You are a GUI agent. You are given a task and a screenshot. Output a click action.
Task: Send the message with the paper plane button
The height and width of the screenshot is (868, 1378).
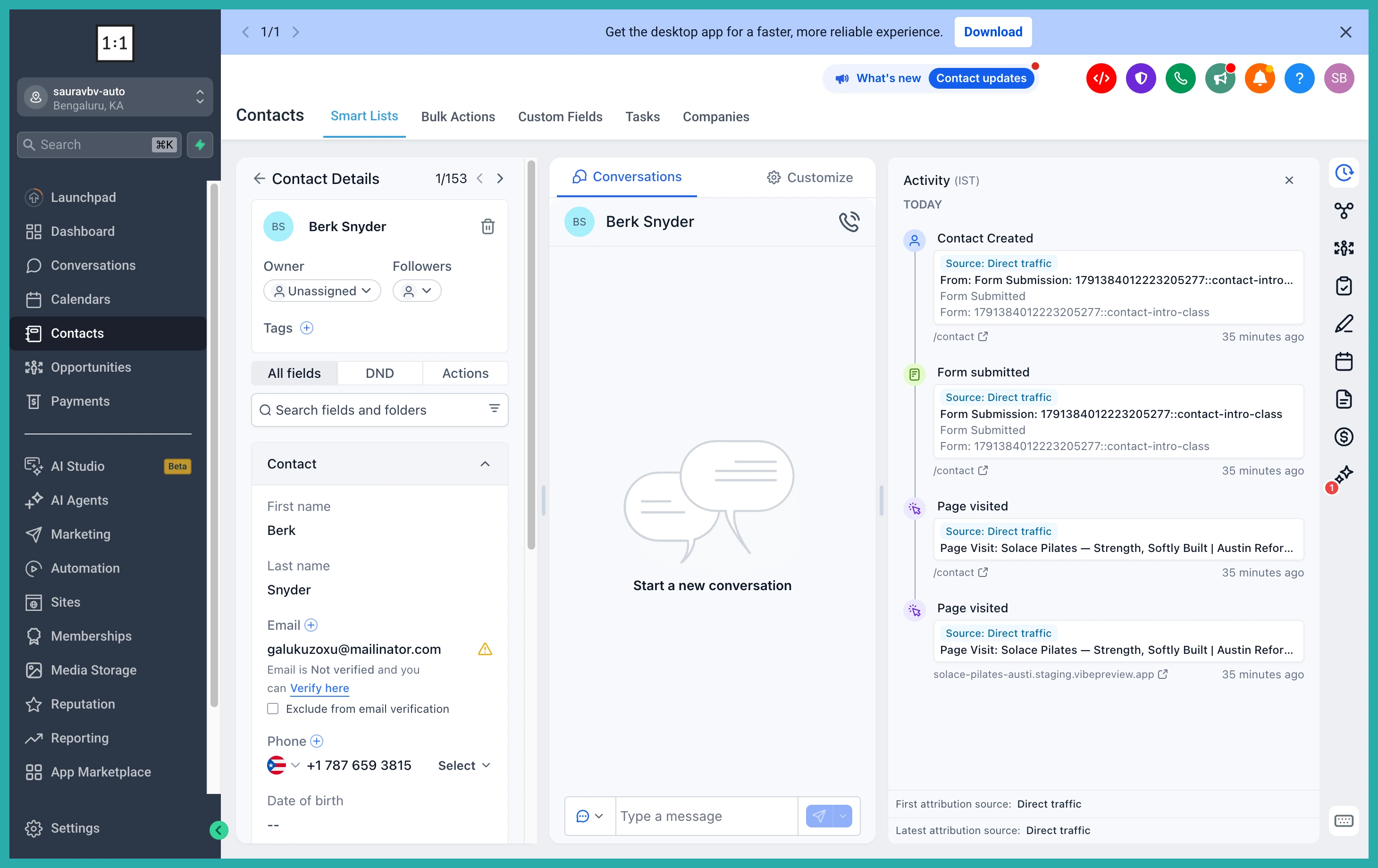pyautogui.click(x=819, y=816)
